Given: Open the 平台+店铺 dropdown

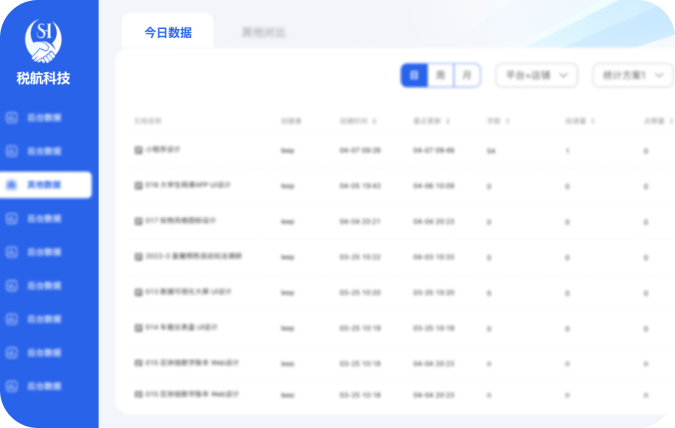Looking at the screenshot, I should pos(536,75).
